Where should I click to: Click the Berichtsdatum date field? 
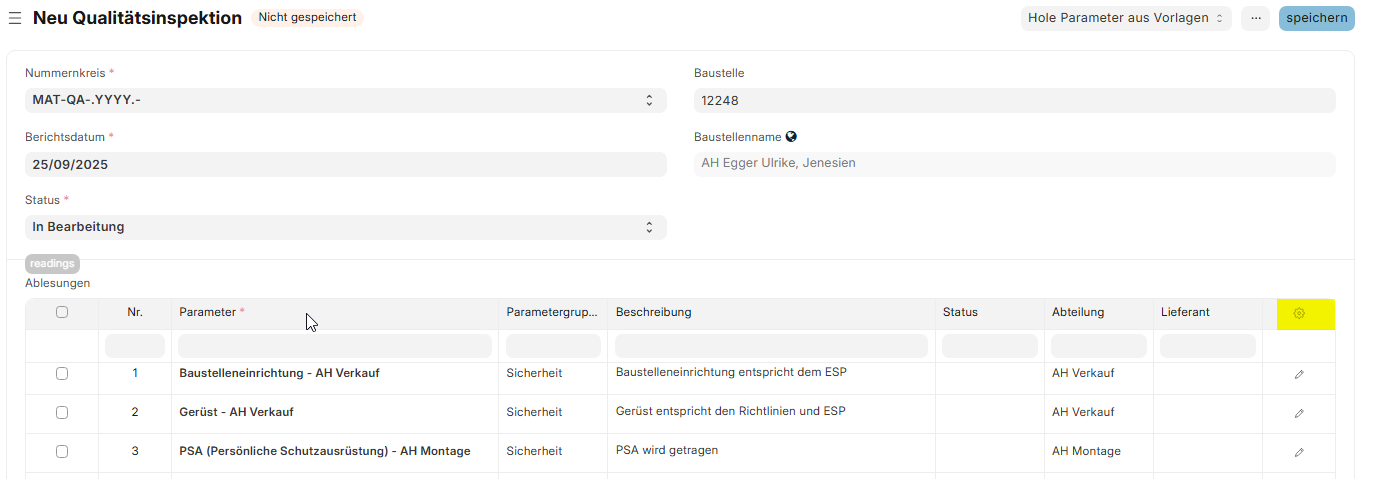tap(345, 164)
